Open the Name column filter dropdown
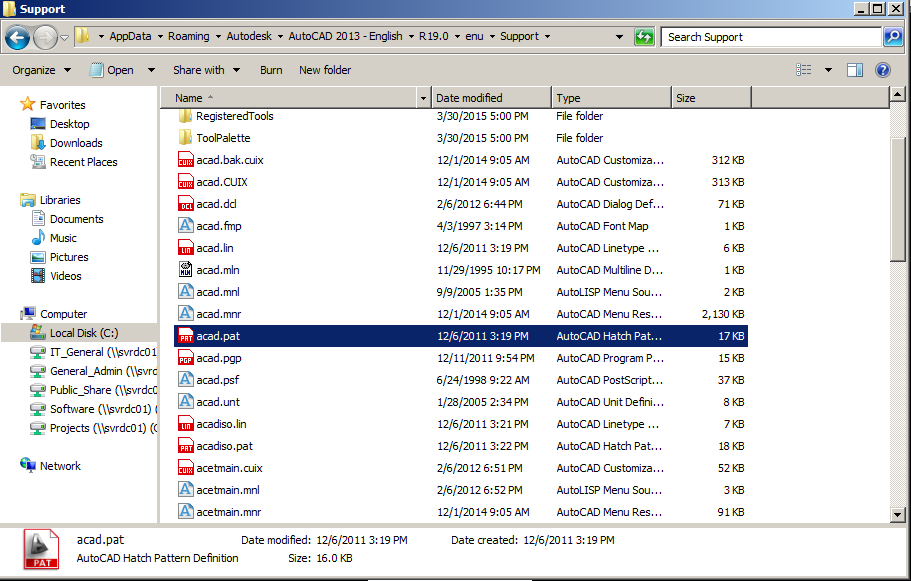The height and width of the screenshot is (581, 911). coord(424,98)
